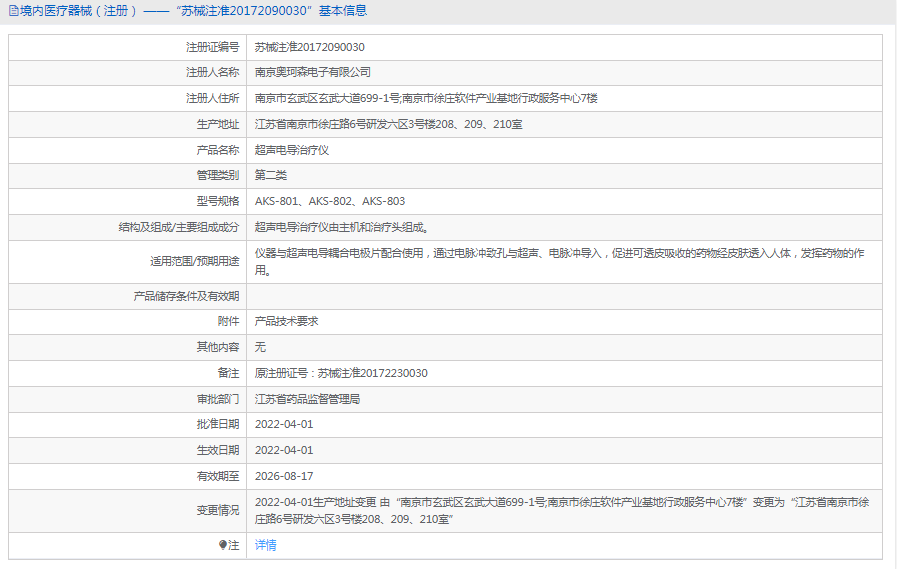Click the structure text 超声电导治疗仪由主机和治疗头组成
Viewport: 897px width, 569px height.
pyautogui.click(x=342, y=227)
